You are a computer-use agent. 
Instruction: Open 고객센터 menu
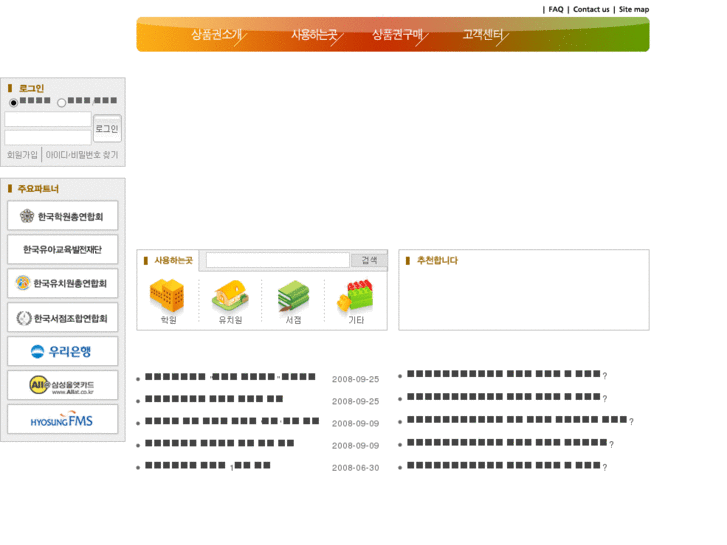483,34
